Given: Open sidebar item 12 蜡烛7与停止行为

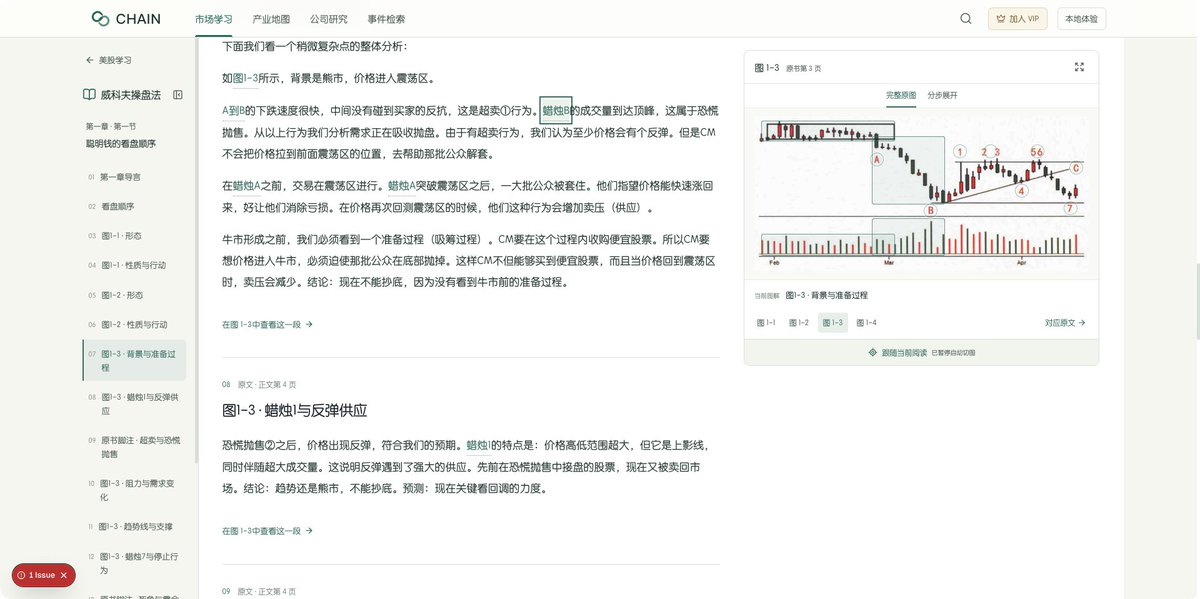Looking at the screenshot, I should (x=134, y=562).
